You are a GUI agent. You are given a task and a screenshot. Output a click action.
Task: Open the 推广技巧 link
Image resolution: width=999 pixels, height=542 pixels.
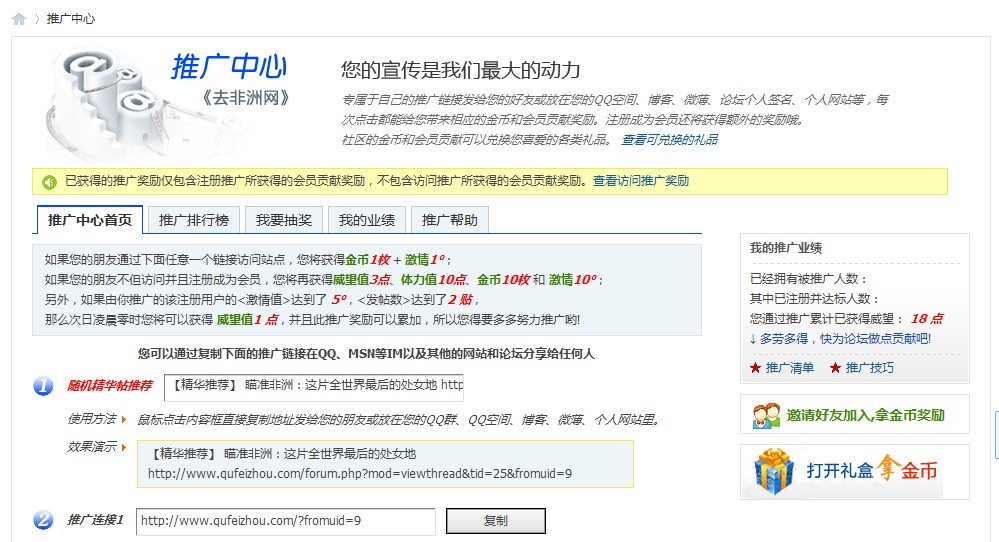(870, 367)
